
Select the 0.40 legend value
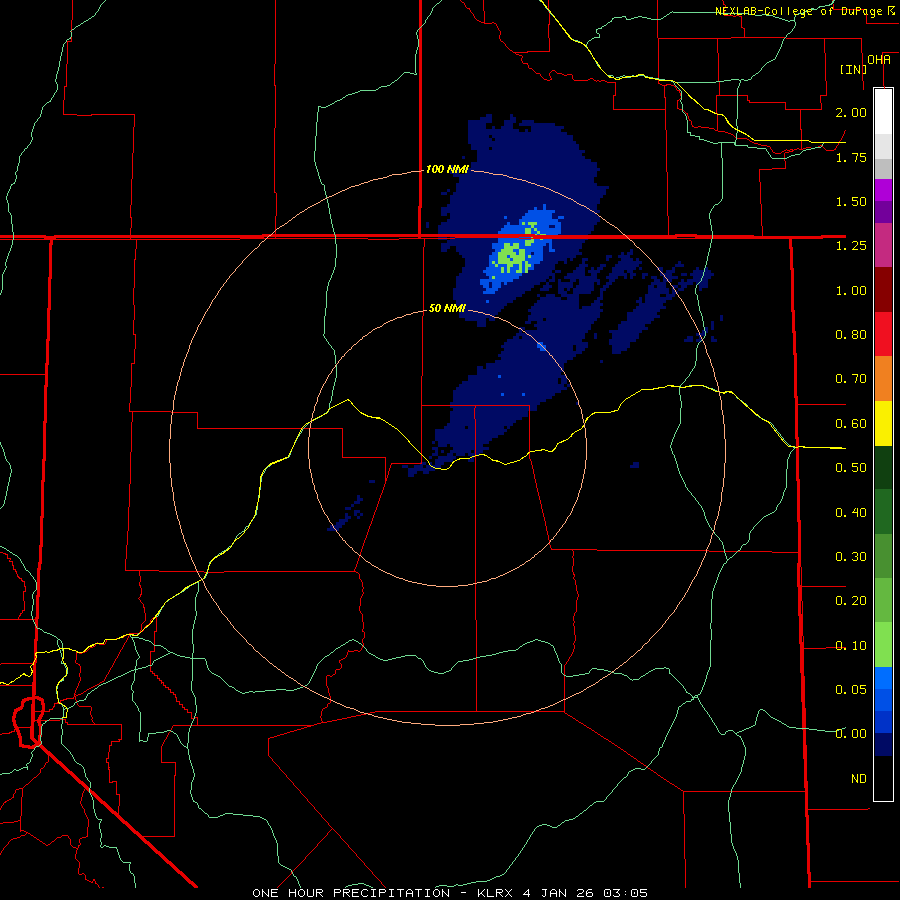tap(851, 513)
